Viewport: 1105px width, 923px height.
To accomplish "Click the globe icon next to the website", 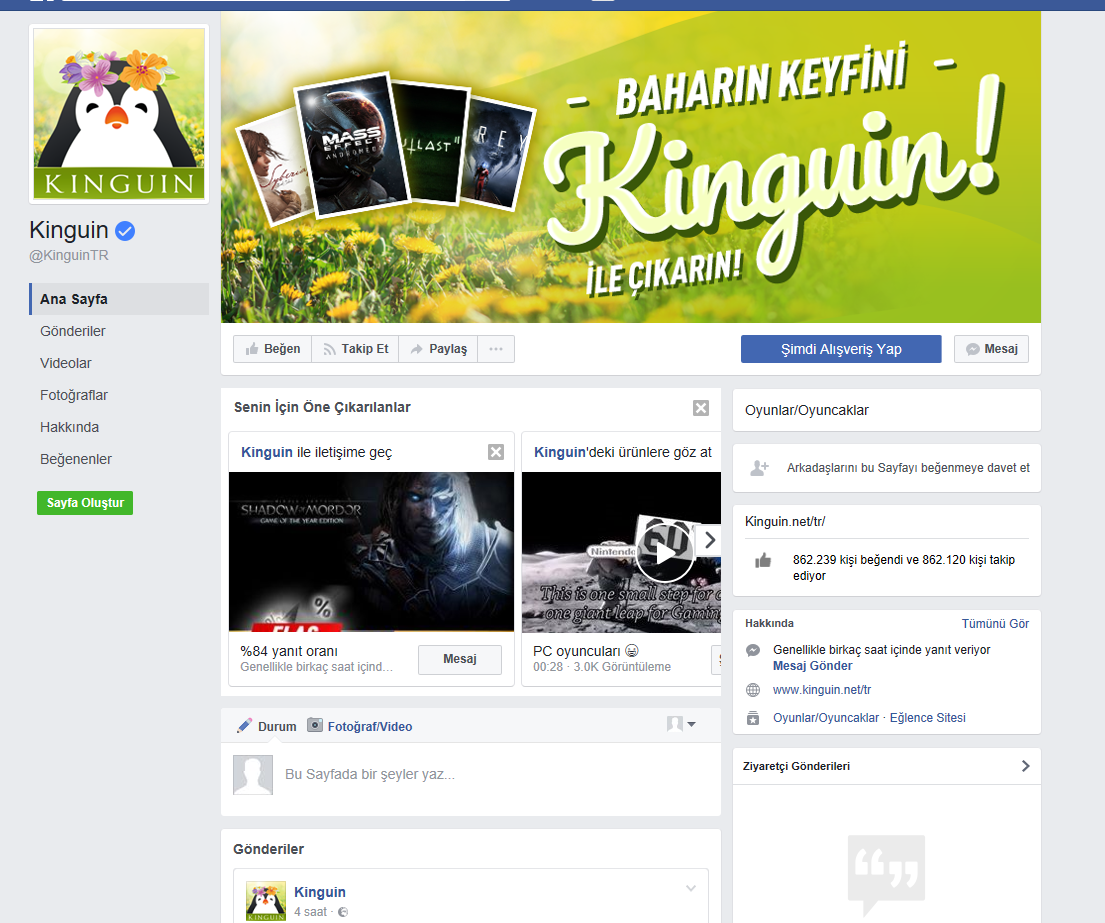I will (753, 690).
